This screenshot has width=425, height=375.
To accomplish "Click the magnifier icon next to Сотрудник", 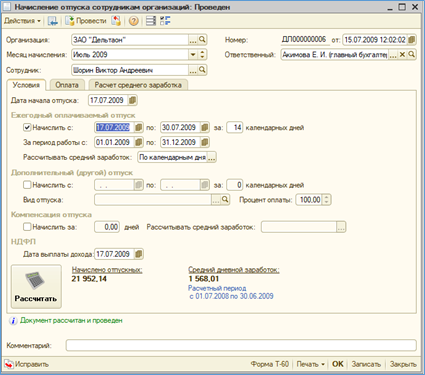I will (x=202, y=70).
